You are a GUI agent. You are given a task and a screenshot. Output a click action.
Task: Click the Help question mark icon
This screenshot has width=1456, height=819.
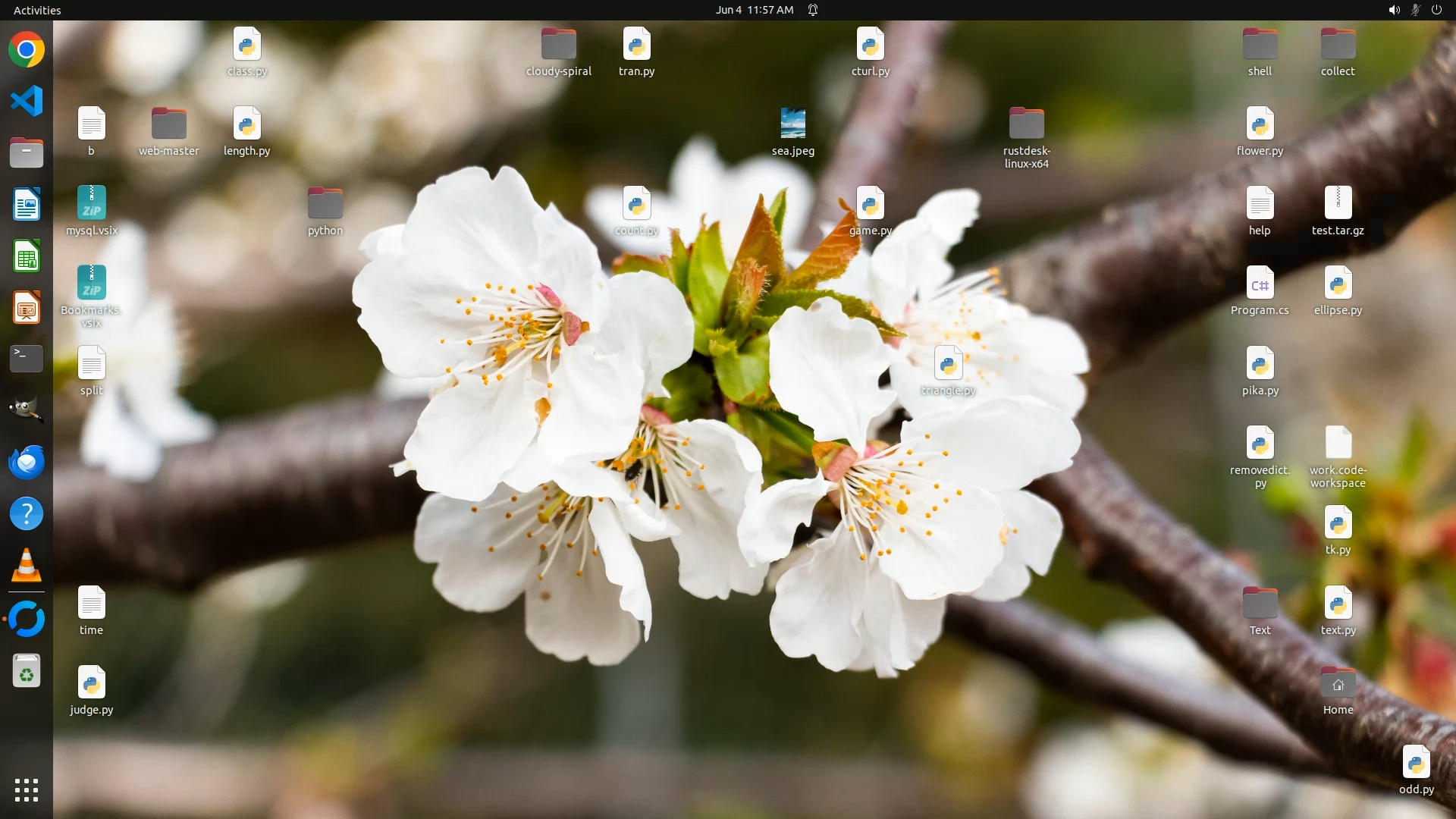(27, 514)
